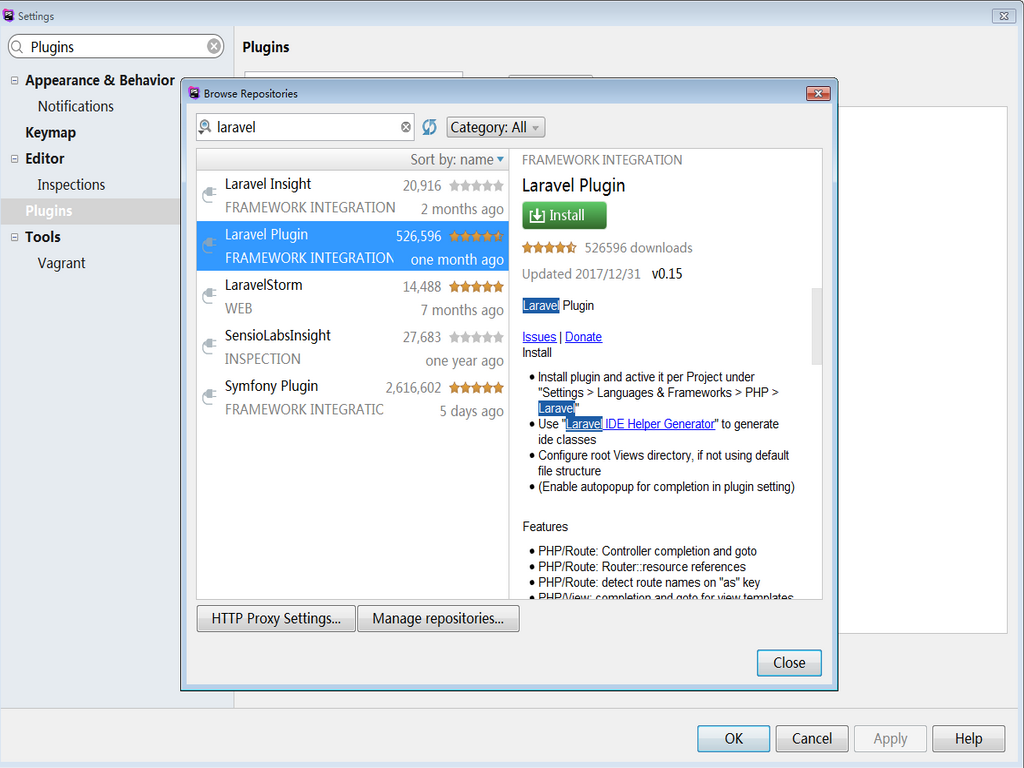Open the Category: All dropdown
This screenshot has height=768, width=1024.
point(496,127)
